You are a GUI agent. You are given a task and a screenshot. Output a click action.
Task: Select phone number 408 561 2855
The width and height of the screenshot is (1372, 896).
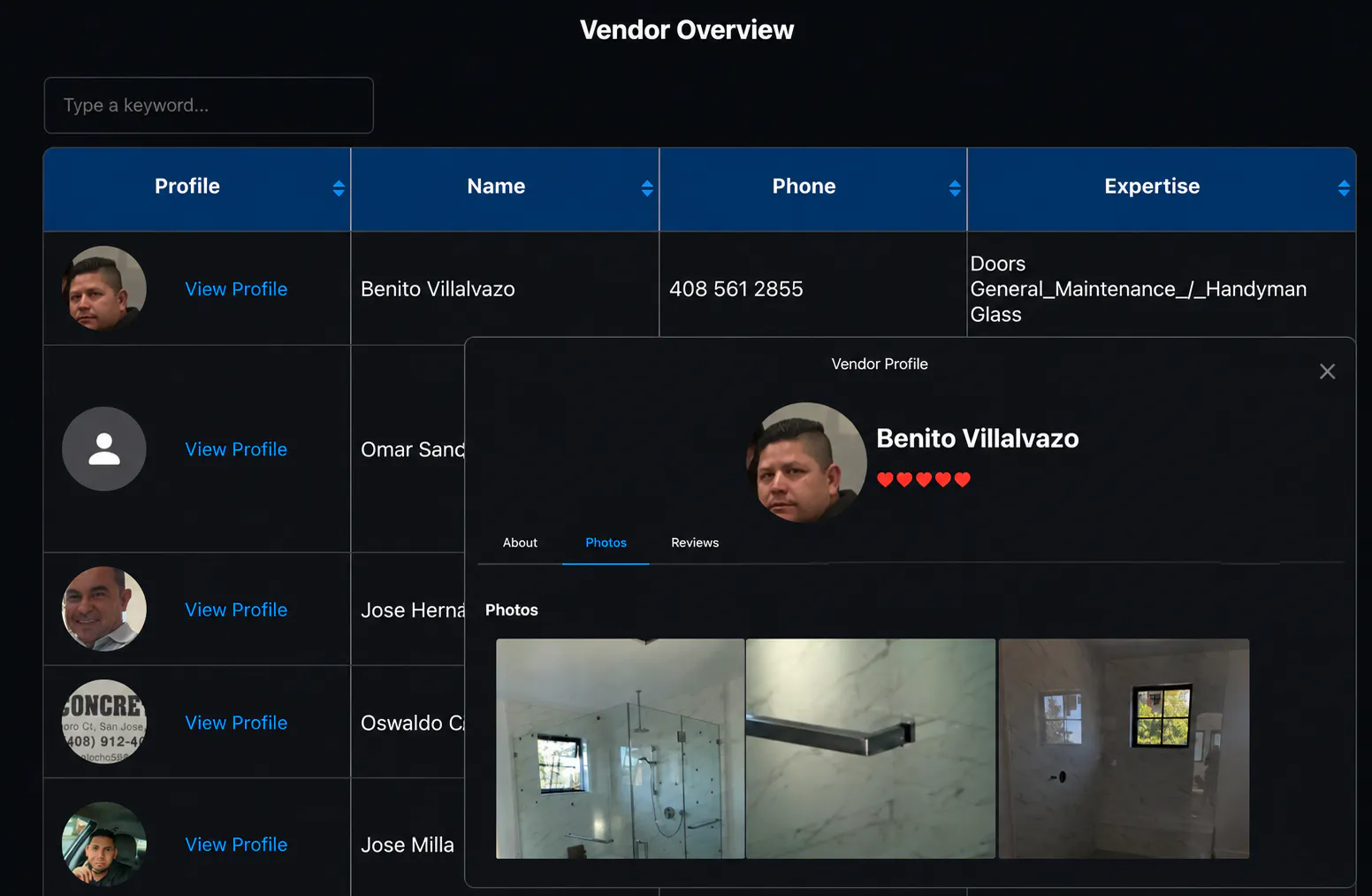click(x=736, y=289)
